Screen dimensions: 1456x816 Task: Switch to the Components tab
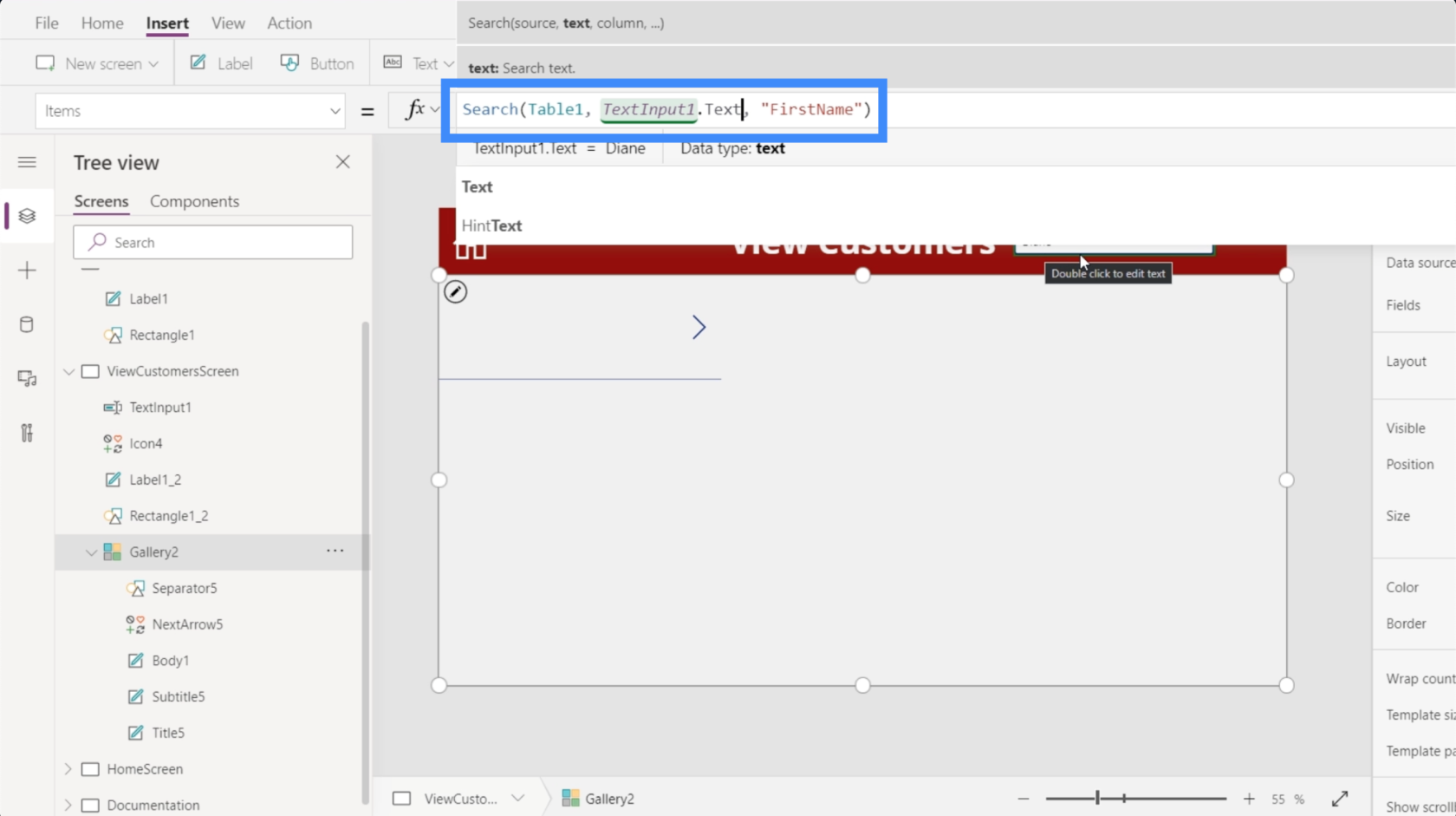[x=194, y=201]
